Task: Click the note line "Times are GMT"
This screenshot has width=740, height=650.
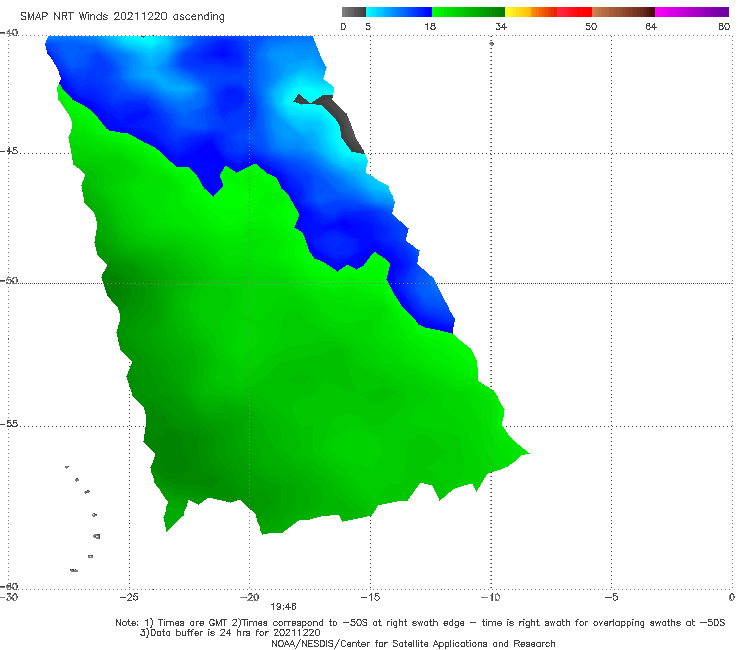Action: point(187,623)
